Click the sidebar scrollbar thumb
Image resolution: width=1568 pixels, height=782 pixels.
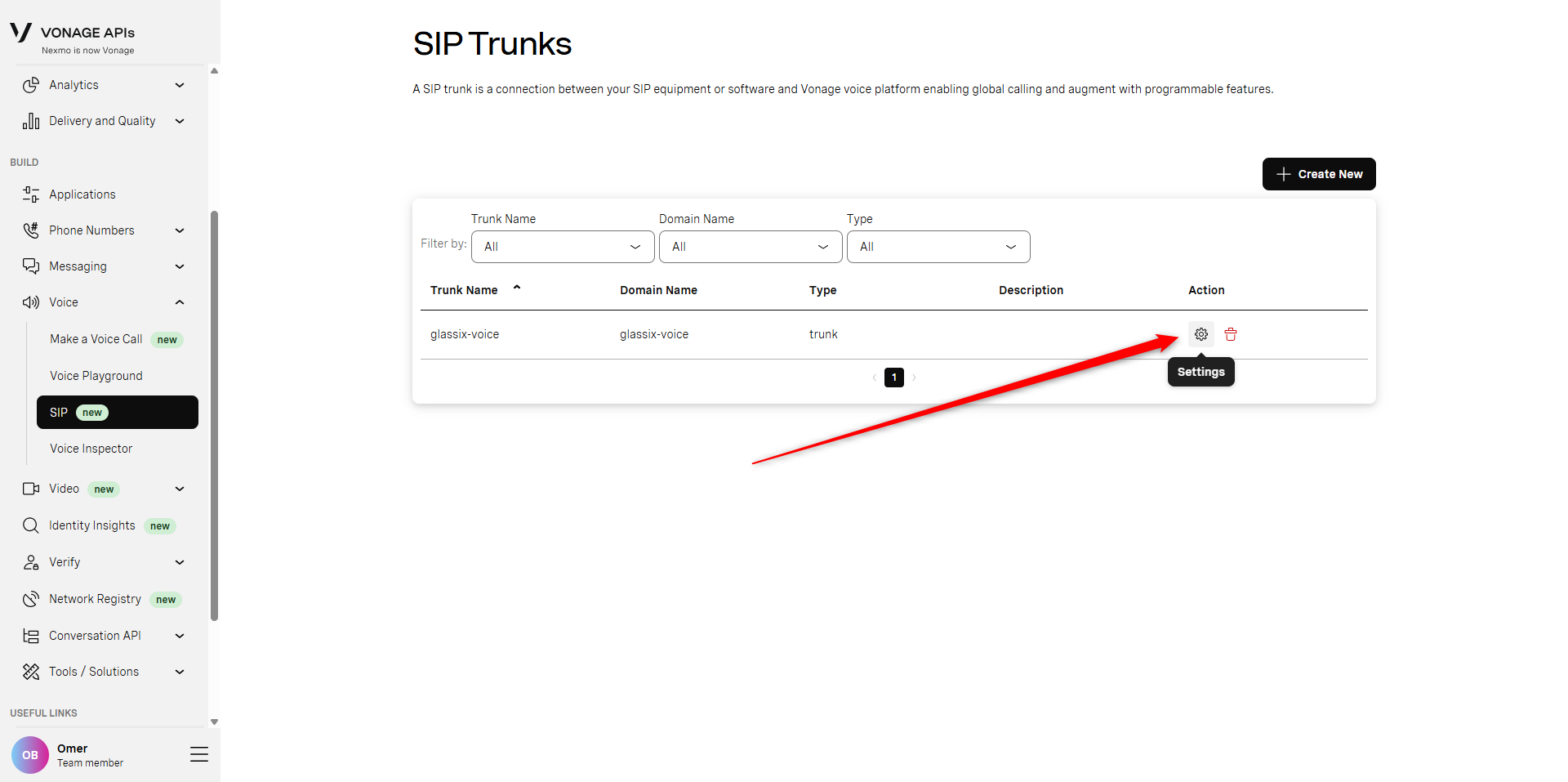215,416
